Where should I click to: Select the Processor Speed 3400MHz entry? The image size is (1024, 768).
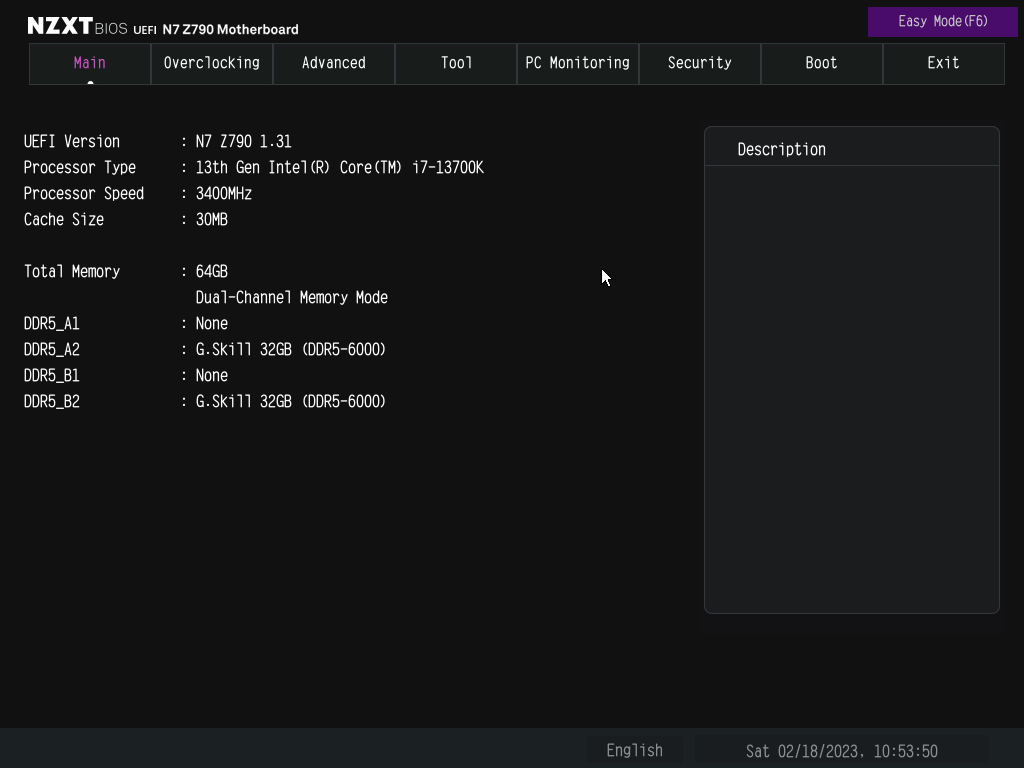[223, 194]
